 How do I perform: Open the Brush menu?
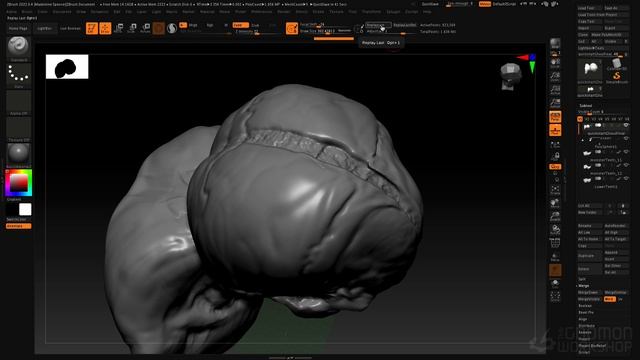click(x=27, y=12)
